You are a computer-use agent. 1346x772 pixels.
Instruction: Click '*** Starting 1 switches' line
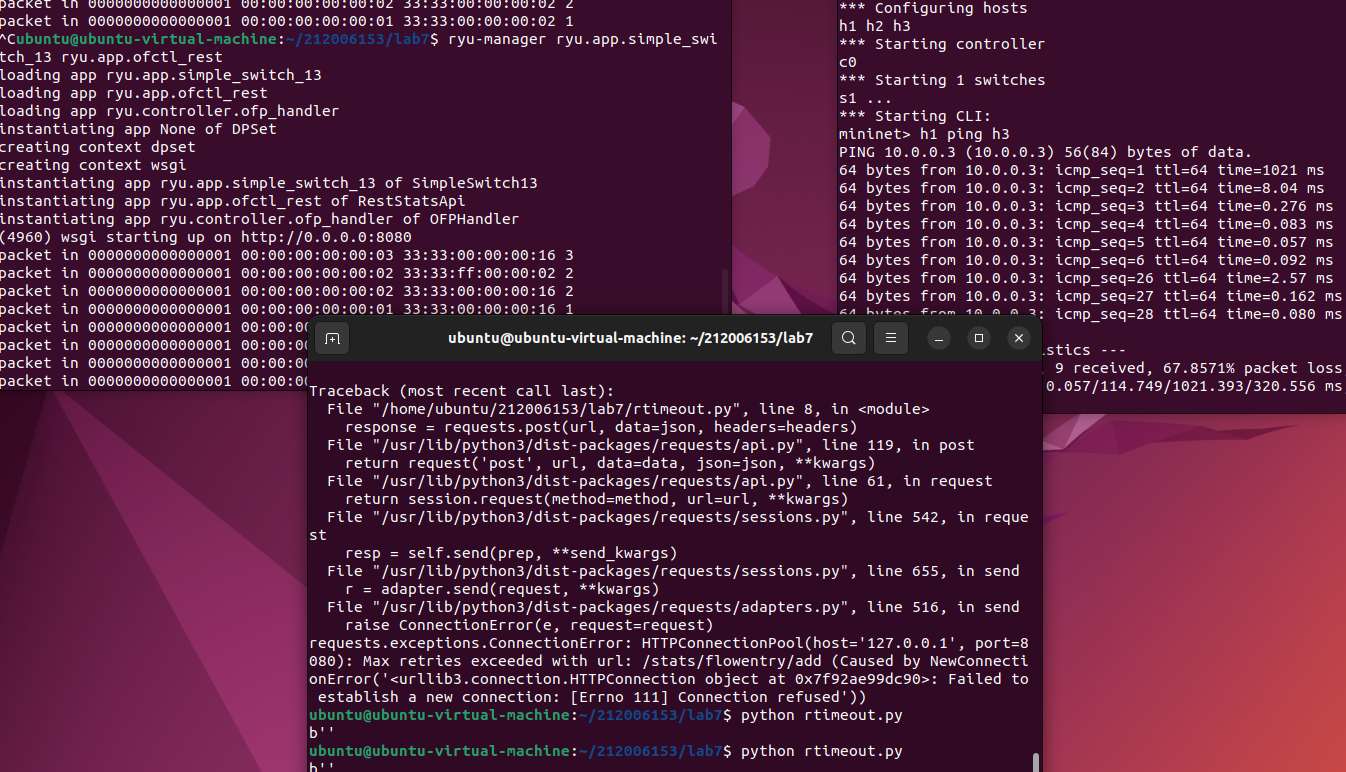pos(942,80)
